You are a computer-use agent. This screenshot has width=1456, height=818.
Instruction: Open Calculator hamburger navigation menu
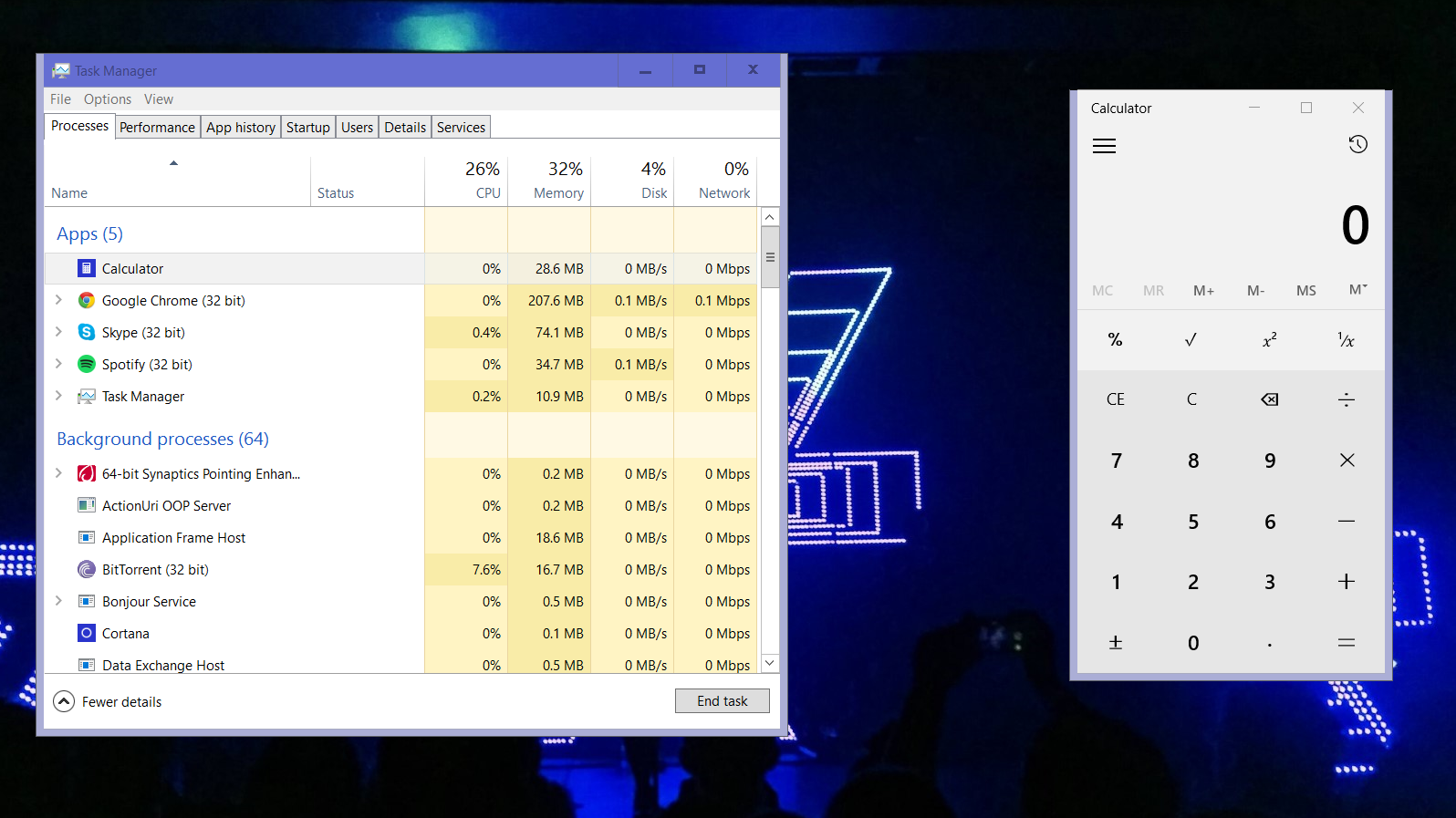tap(1104, 146)
